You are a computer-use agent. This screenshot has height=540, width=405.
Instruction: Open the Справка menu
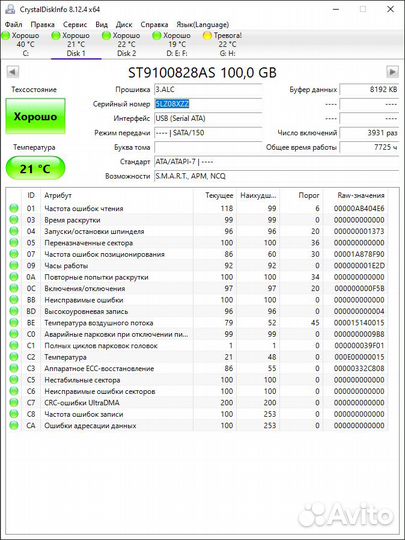point(154,25)
